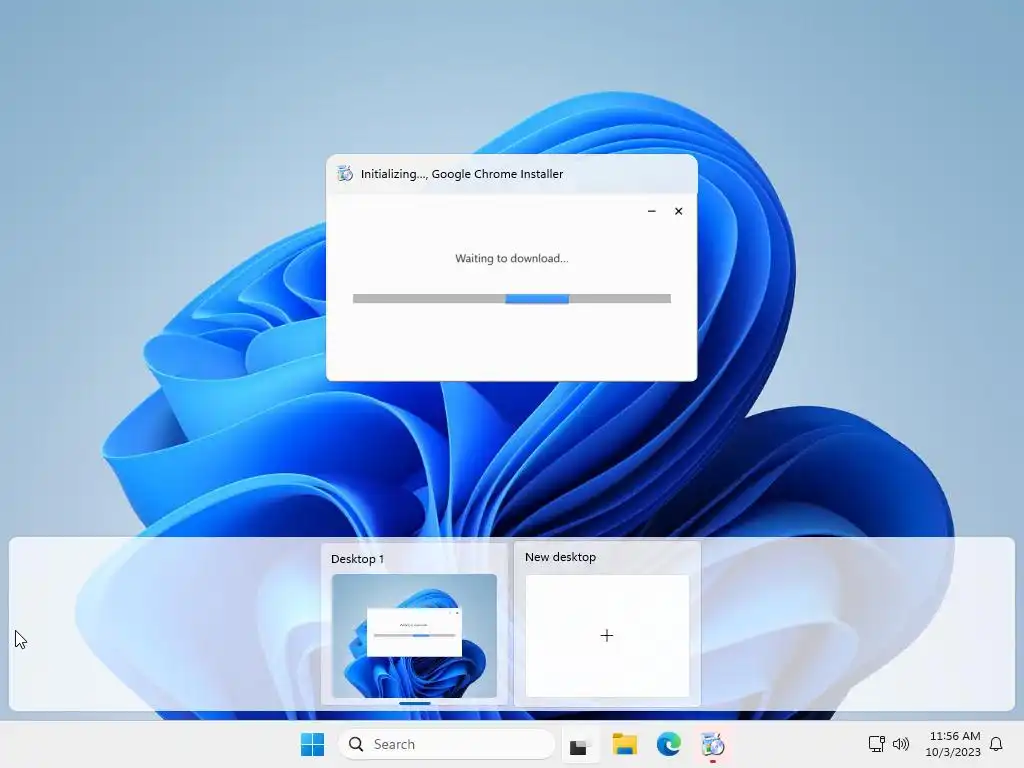Open the volume speaker tray icon
The height and width of the screenshot is (768, 1024).
click(x=901, y=744)
